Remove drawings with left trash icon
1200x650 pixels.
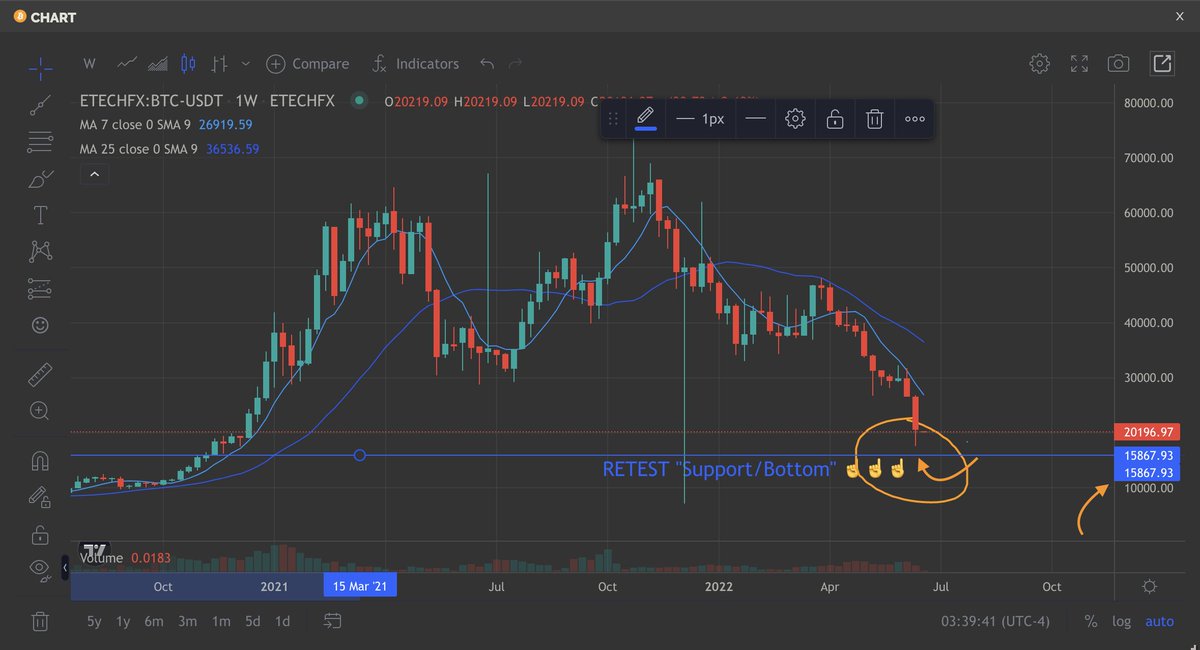coord(40,621)
